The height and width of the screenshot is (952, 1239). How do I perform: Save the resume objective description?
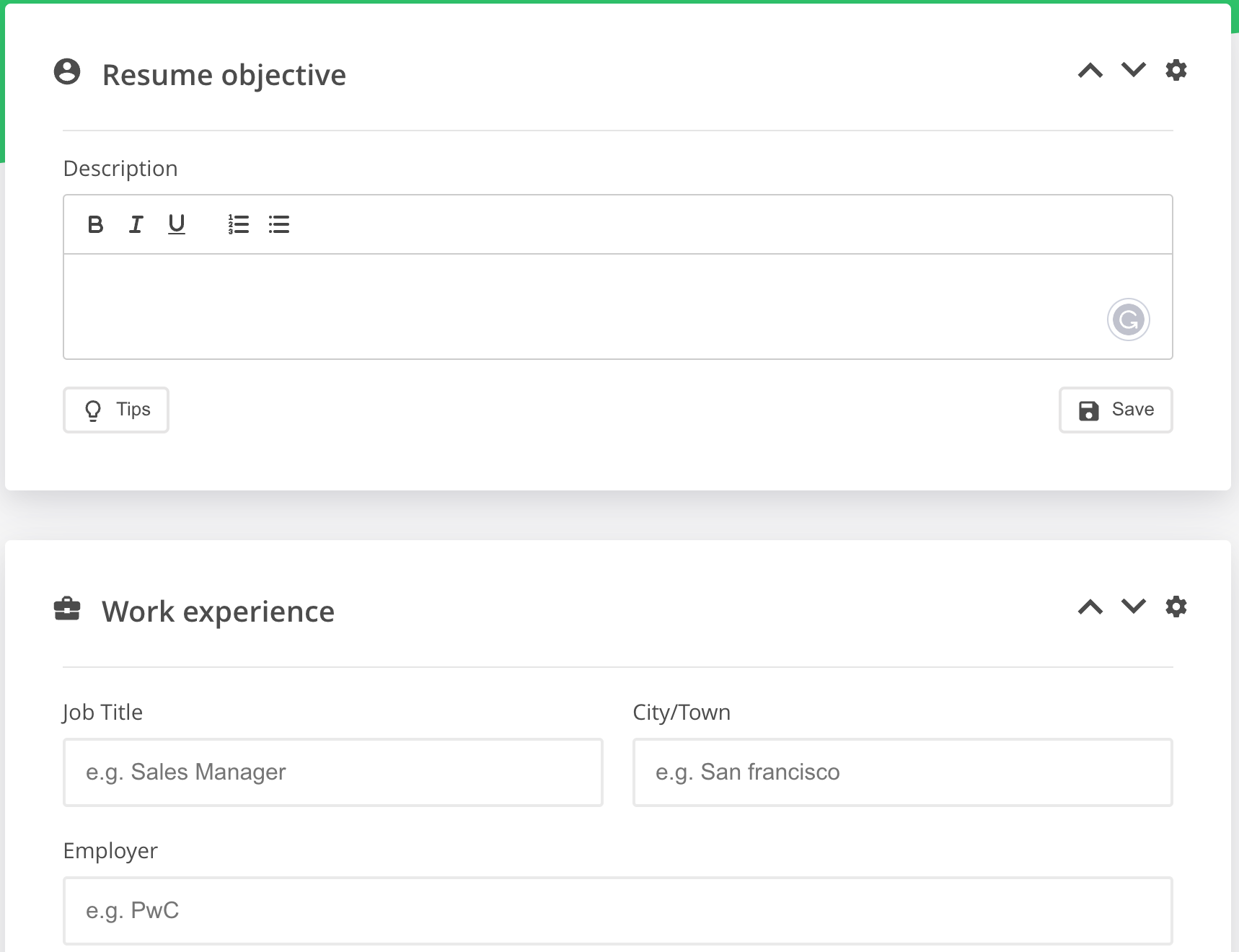[x=1116, y=410]
